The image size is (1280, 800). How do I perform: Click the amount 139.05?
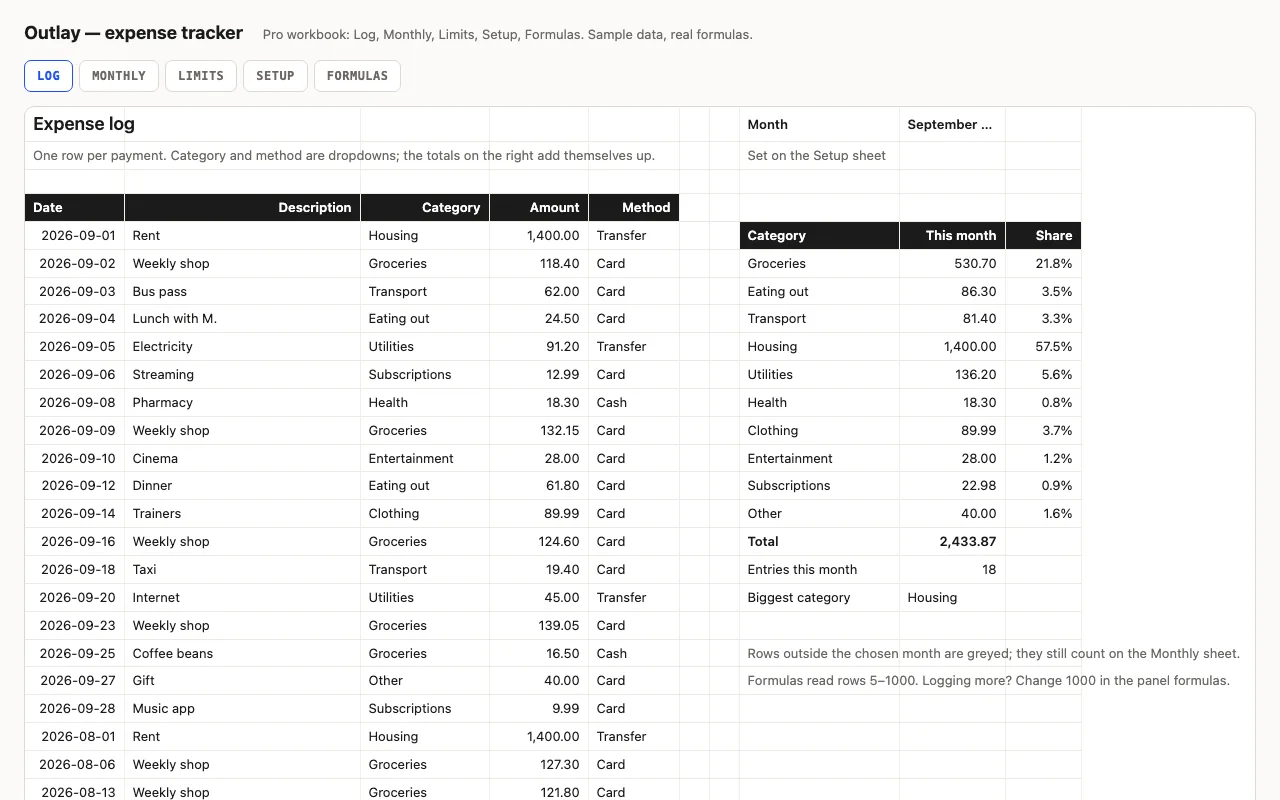pos(539,626)
